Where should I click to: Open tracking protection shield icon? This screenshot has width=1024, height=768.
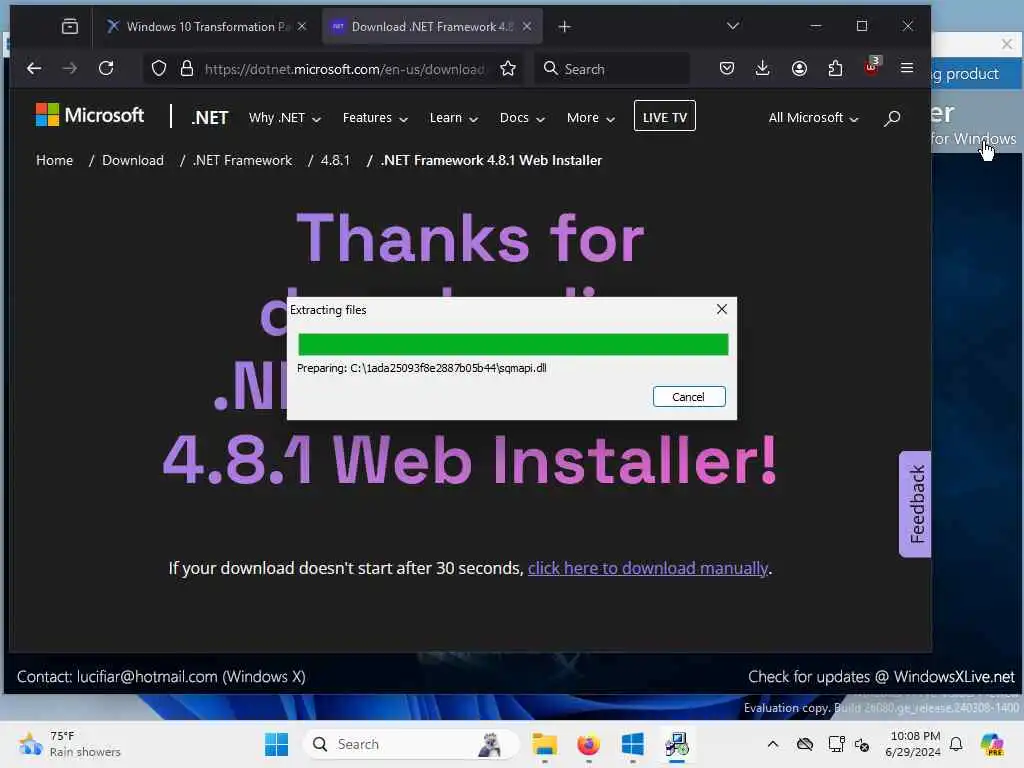(x=159, y=69)
